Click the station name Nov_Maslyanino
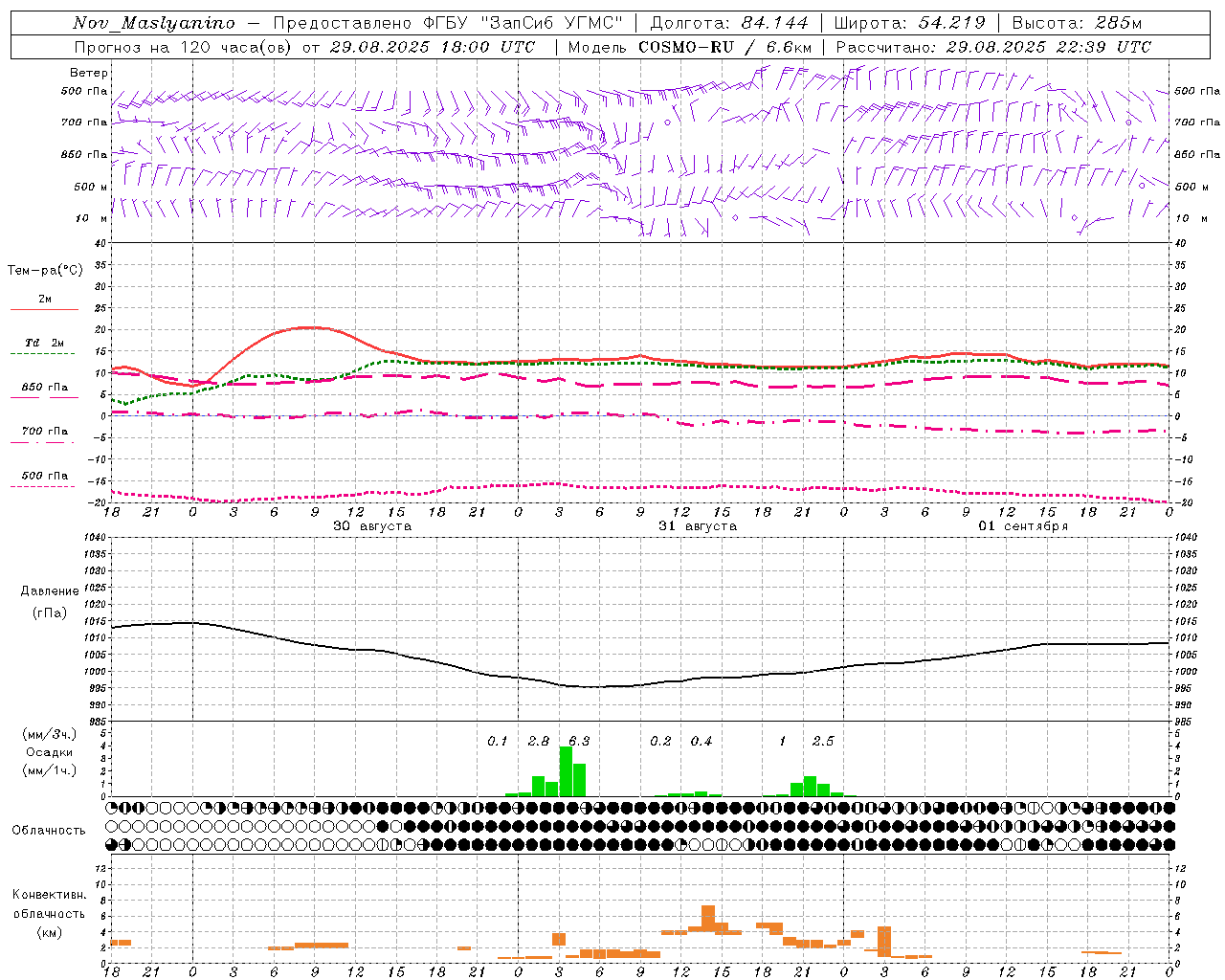 click(154, 23)
